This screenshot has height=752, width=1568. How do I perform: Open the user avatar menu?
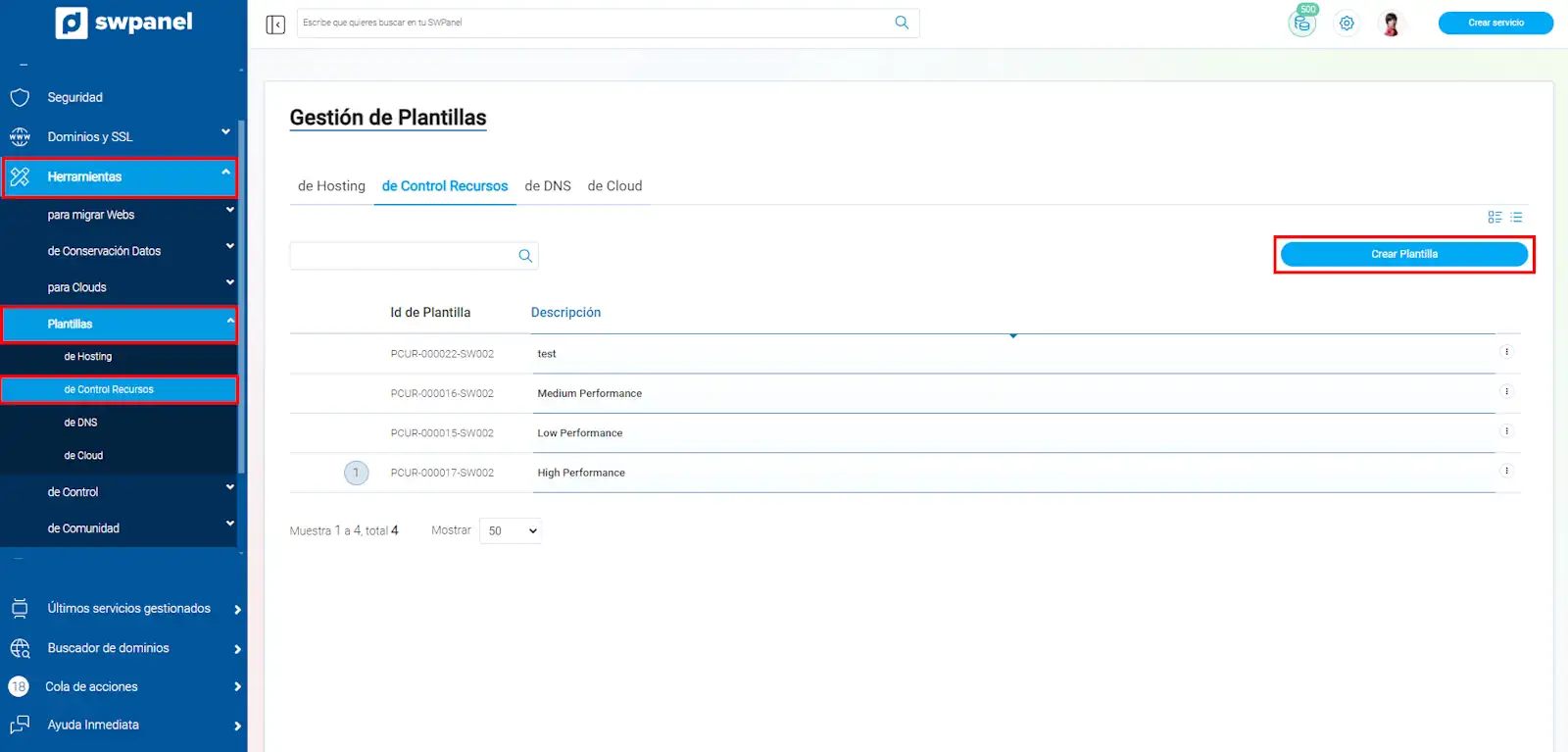1391,24
